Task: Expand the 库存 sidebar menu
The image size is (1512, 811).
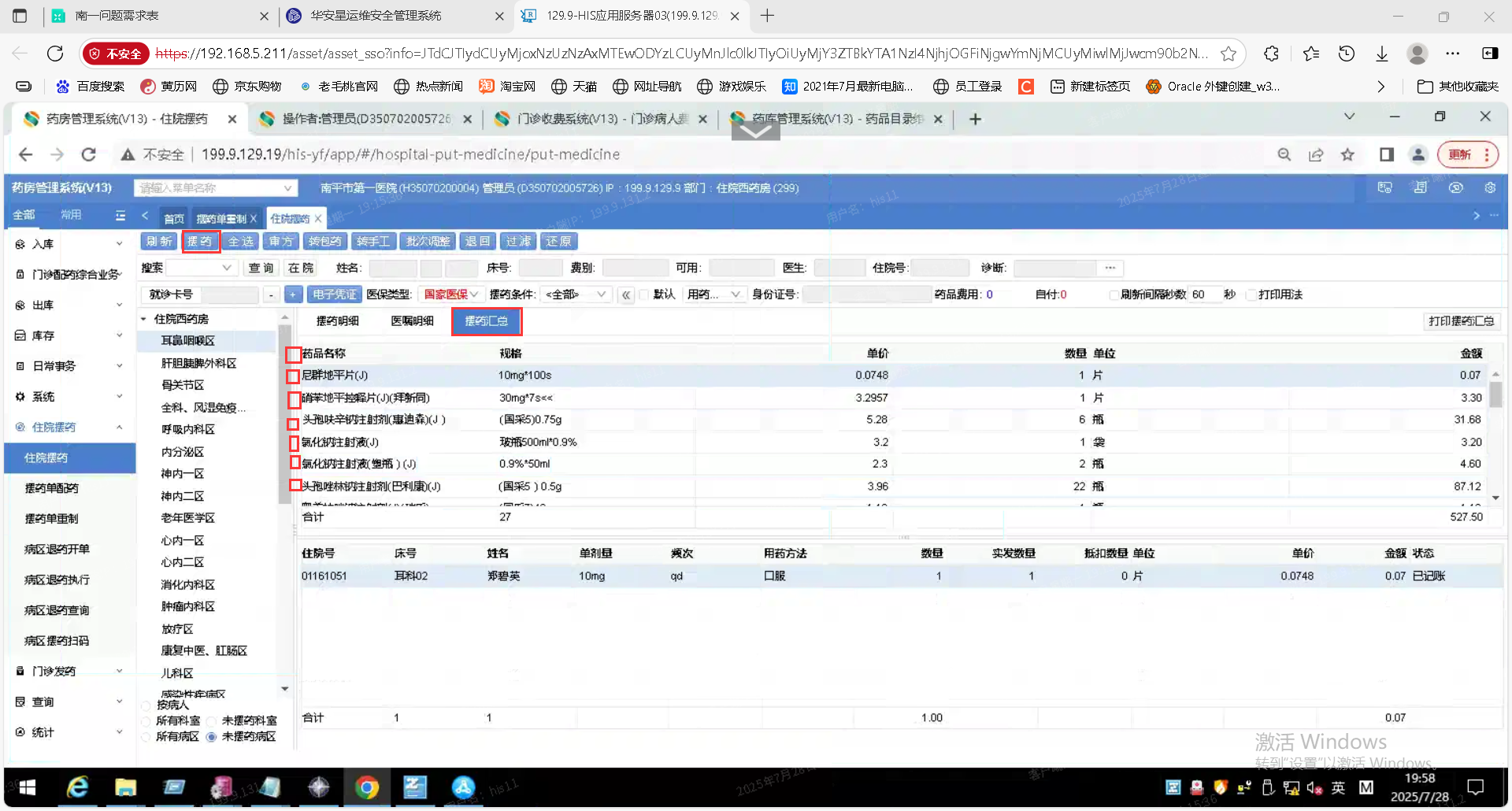Action: [69, 335]
